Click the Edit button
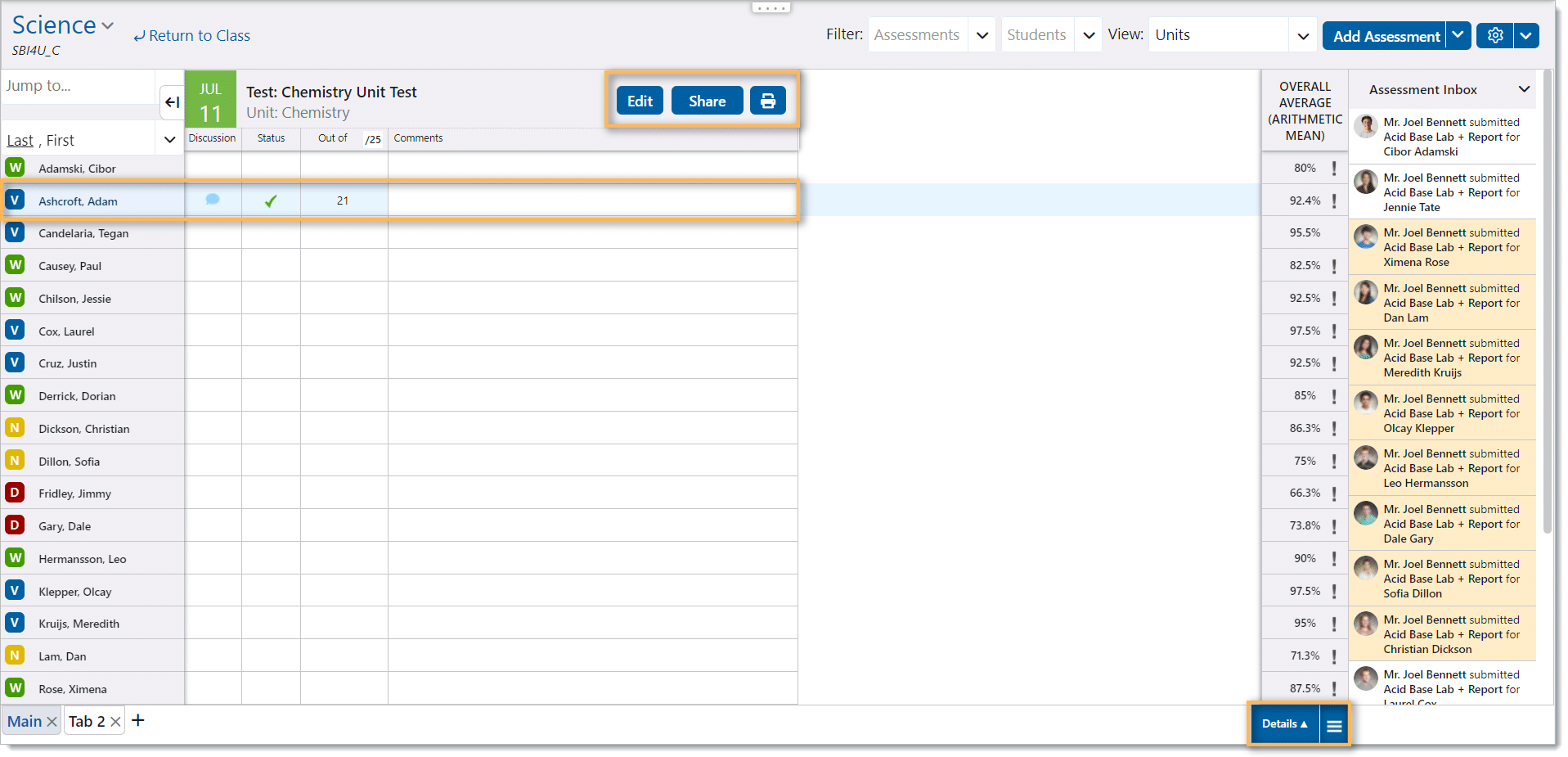Screen dimensions: 1568x757 click(x=640, y=101)
